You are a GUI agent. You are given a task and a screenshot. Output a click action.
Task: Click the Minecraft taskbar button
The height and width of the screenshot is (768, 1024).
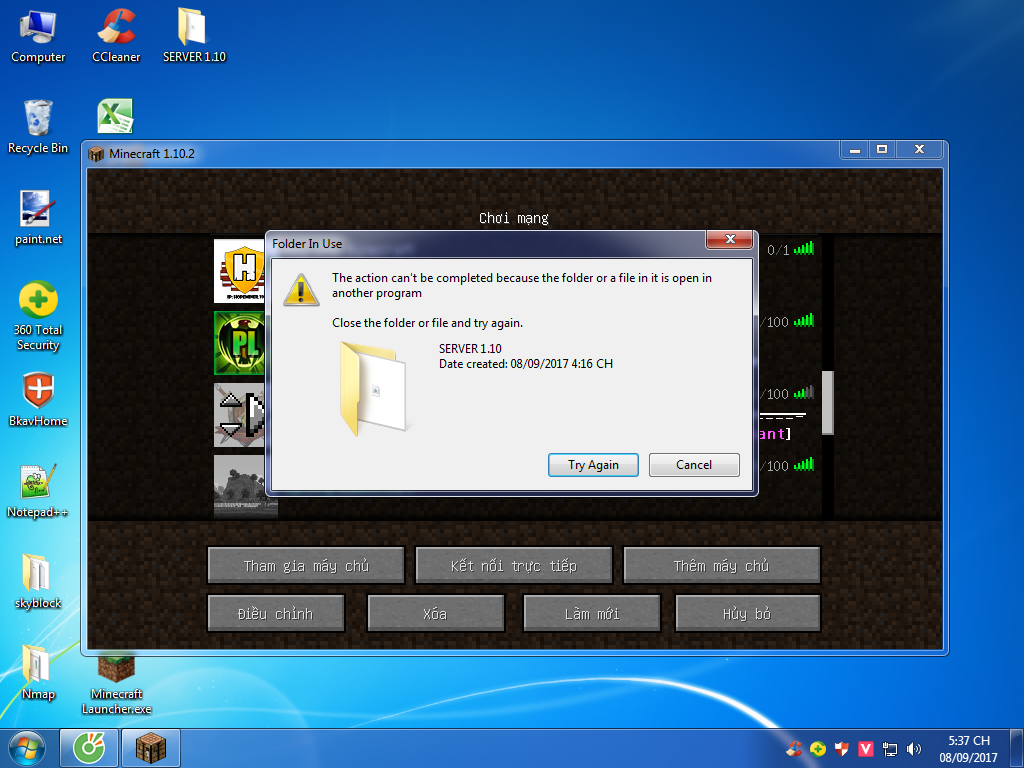click(x=151, y=748)
